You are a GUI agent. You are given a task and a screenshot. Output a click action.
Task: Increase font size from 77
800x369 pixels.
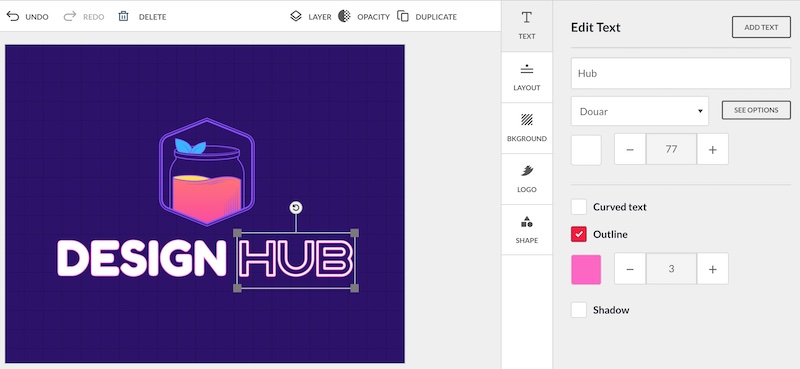click(x=713, y=150)
